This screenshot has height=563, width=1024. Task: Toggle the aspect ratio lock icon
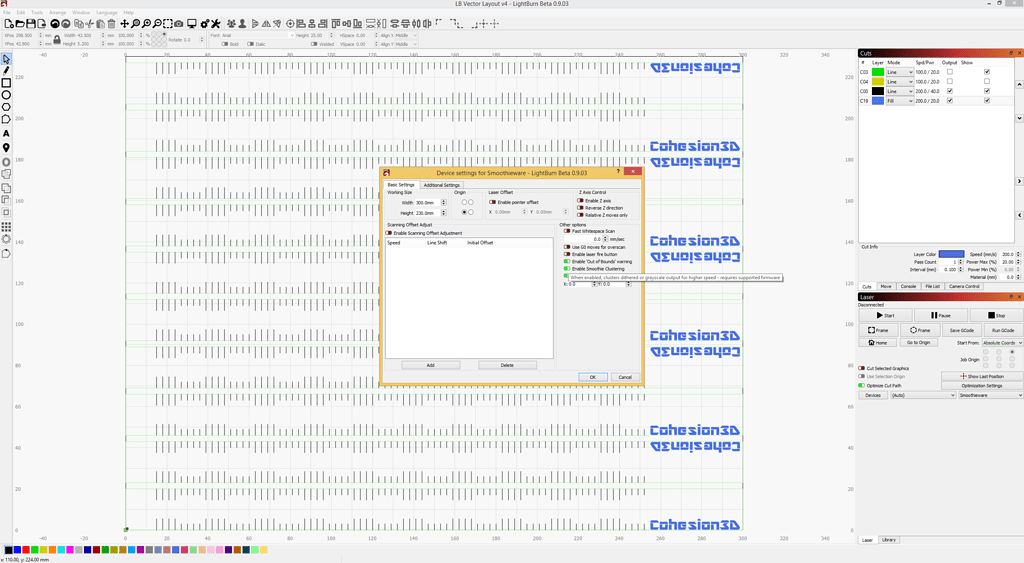tap(57, 40)
